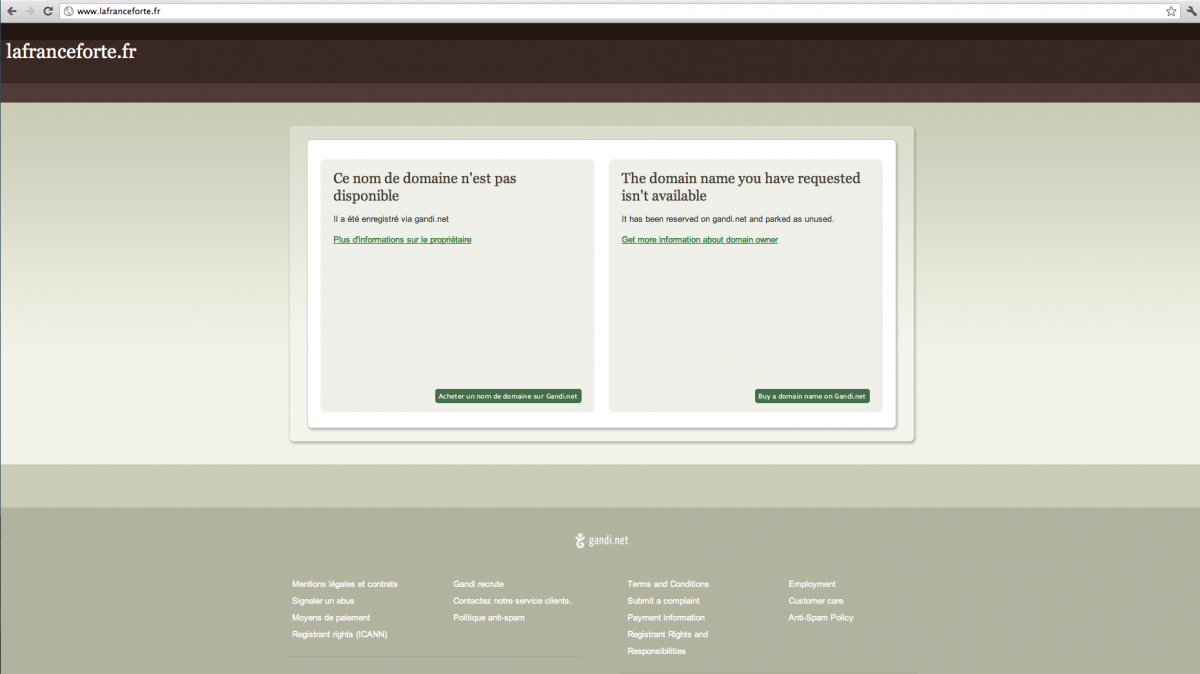Image resolution: width=1200 pixels, height=674 pixels.
Task: Bookmark the page with the star icon
Action: pos(1170,11)
